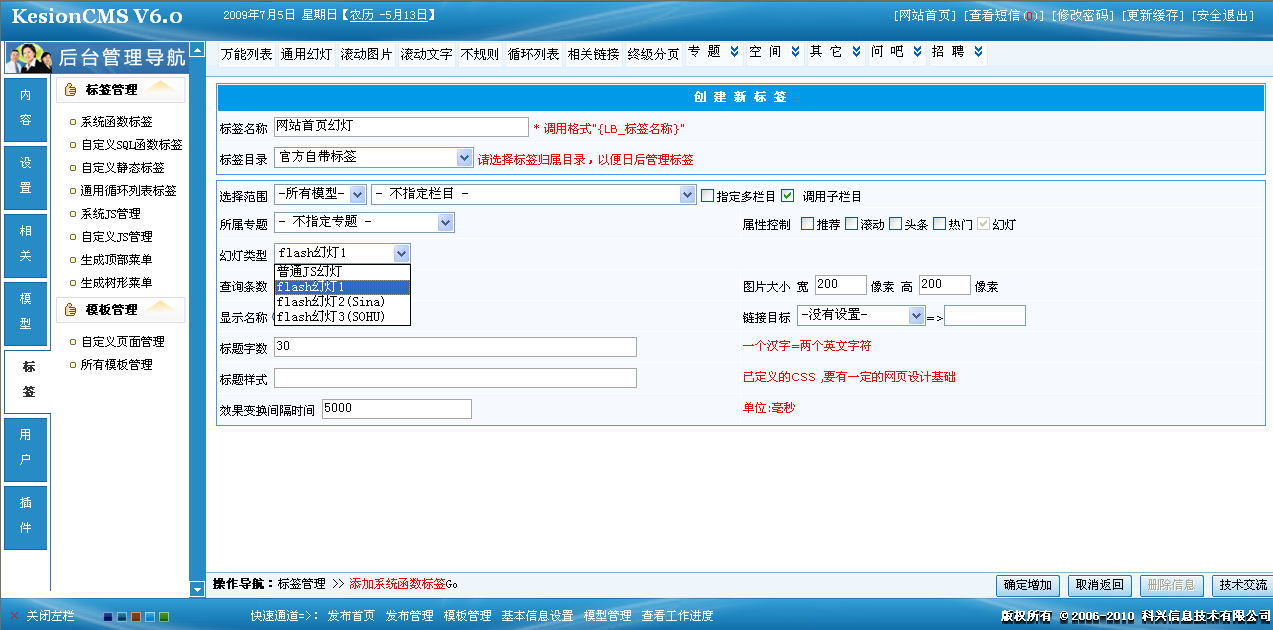Uncheck the 调用子栏目 checkbox

coord(788,196)
